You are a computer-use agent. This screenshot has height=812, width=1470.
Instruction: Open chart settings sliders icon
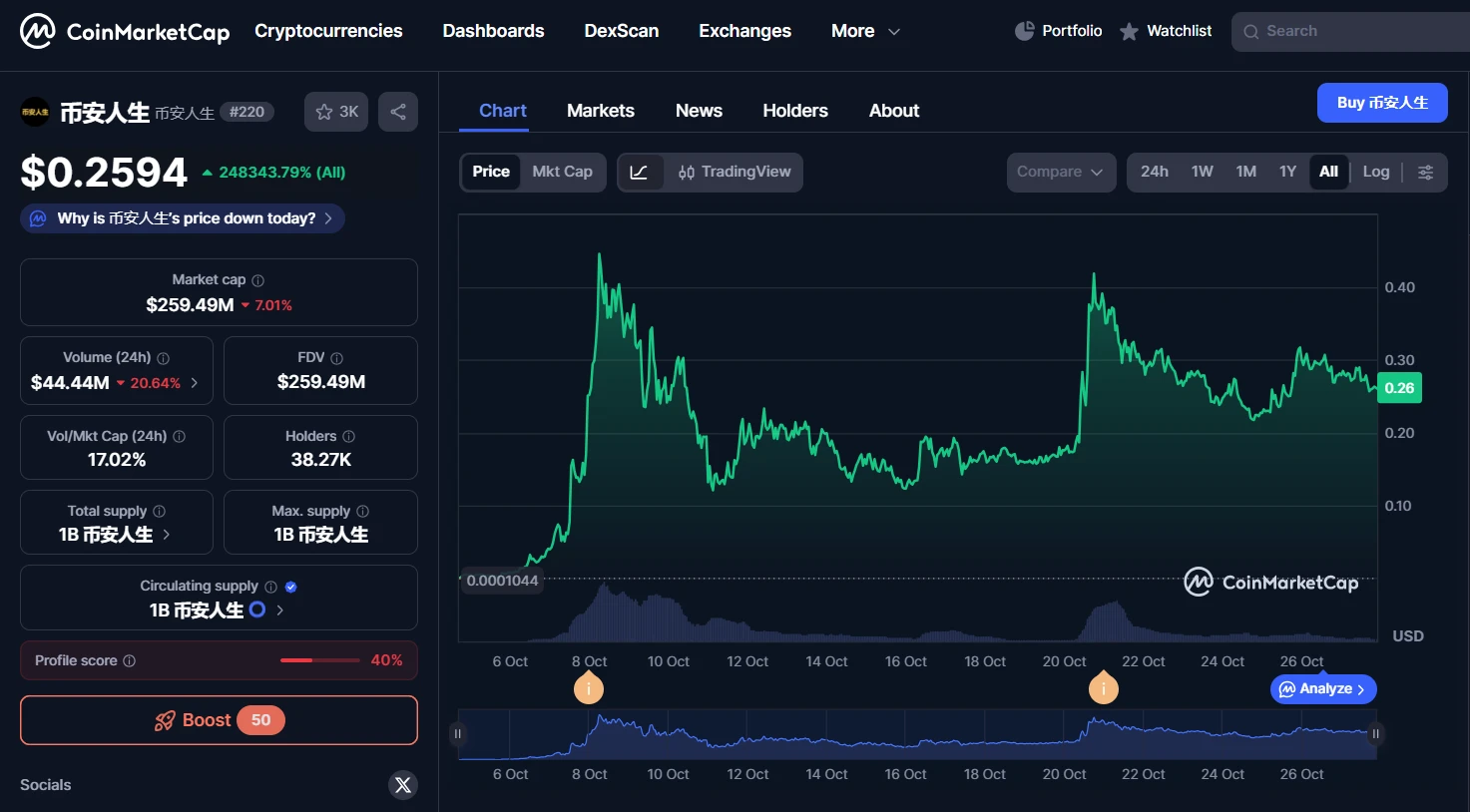(1425, 172)
